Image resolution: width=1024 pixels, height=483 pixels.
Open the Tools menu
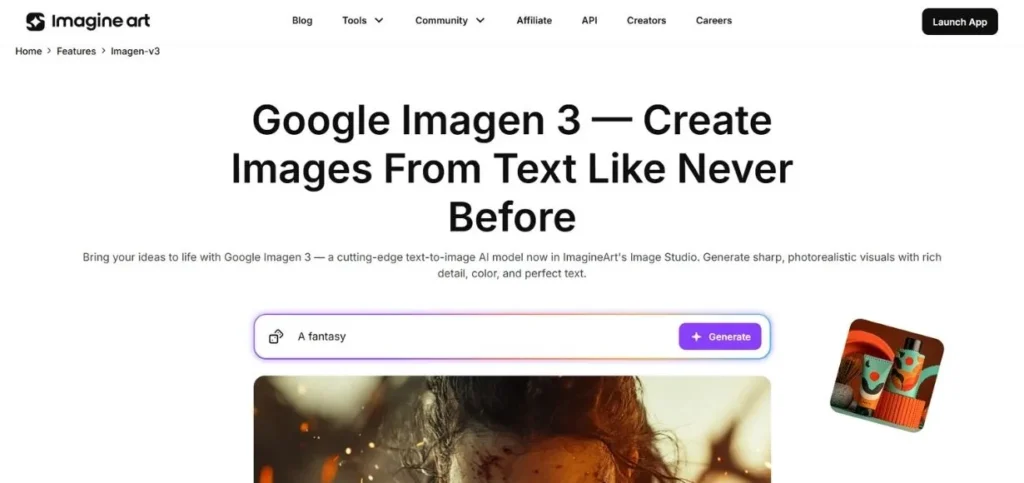pyautogui.click(x=362, y=21)
